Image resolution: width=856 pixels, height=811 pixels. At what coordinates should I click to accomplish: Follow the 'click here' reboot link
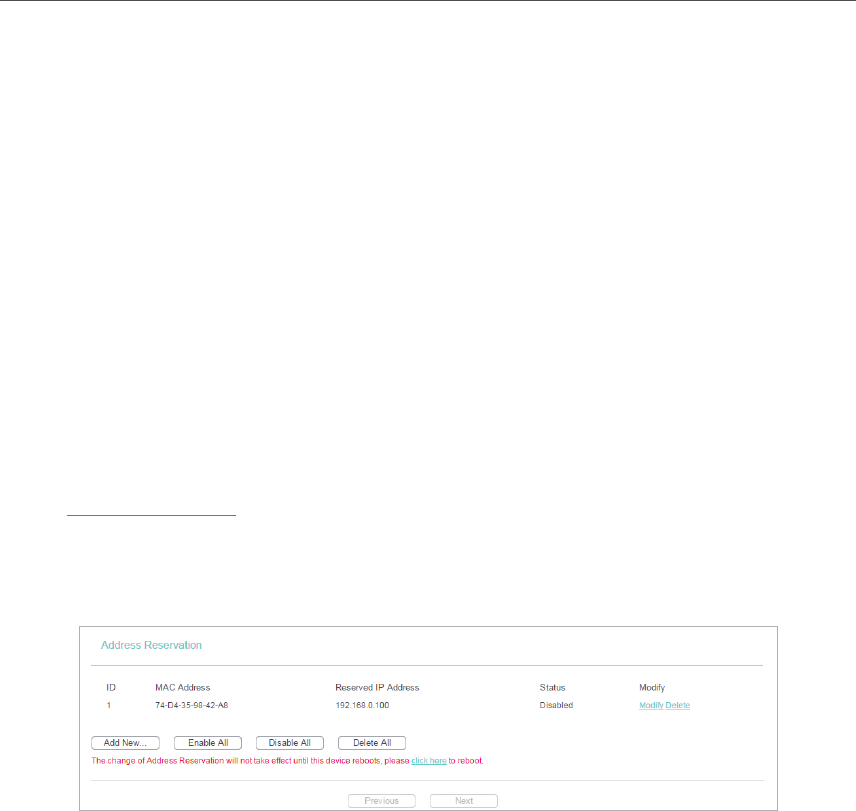coord(429,761)
